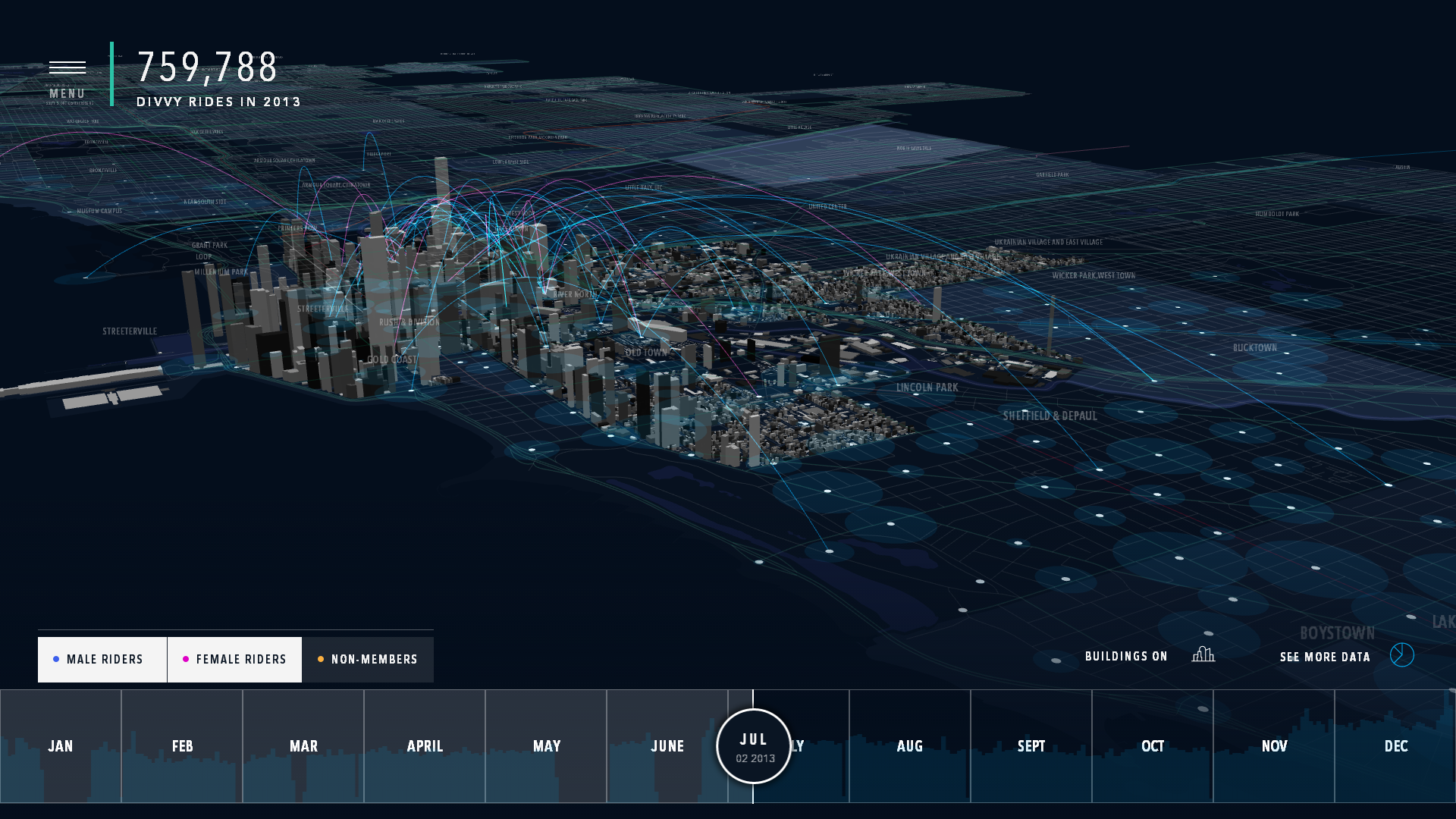Click the pie chart data icon

tap(1402, 654)
